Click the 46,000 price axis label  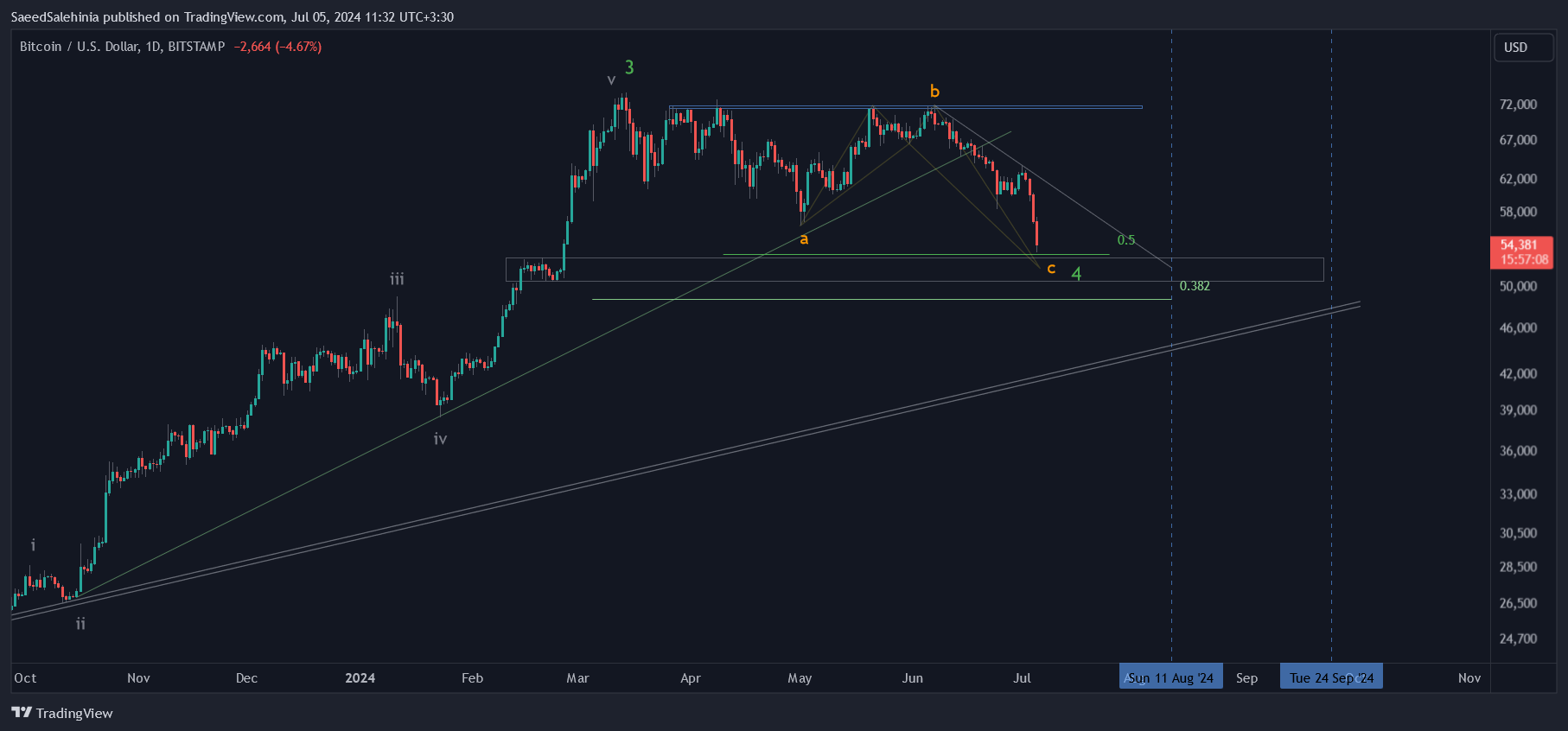(x=1518, y=328)
